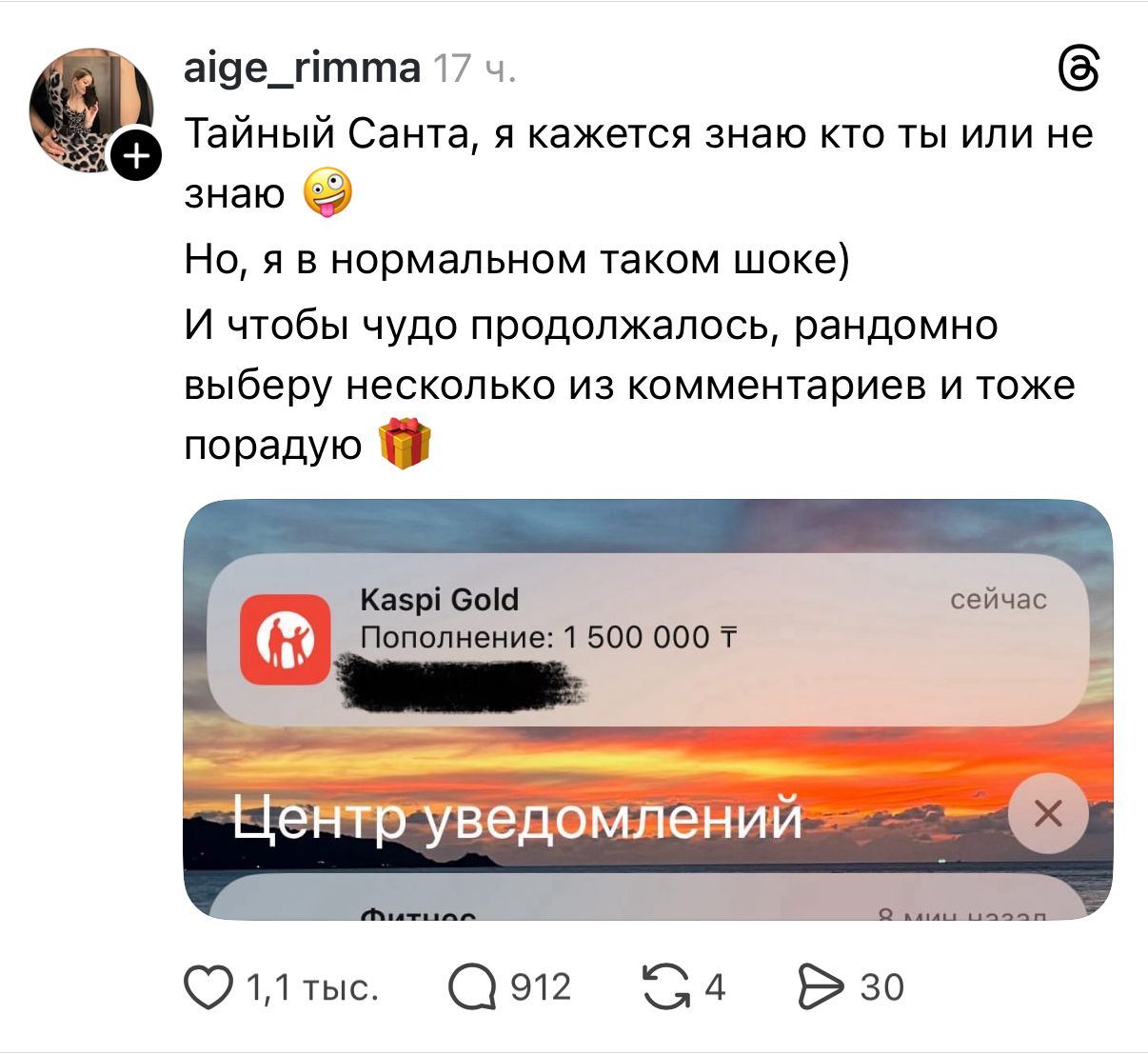The image size is (1148, 1054).
Task: Tap the 1,1 тыс. likes count
Action: pyautogui.click(x=313, y=987)
